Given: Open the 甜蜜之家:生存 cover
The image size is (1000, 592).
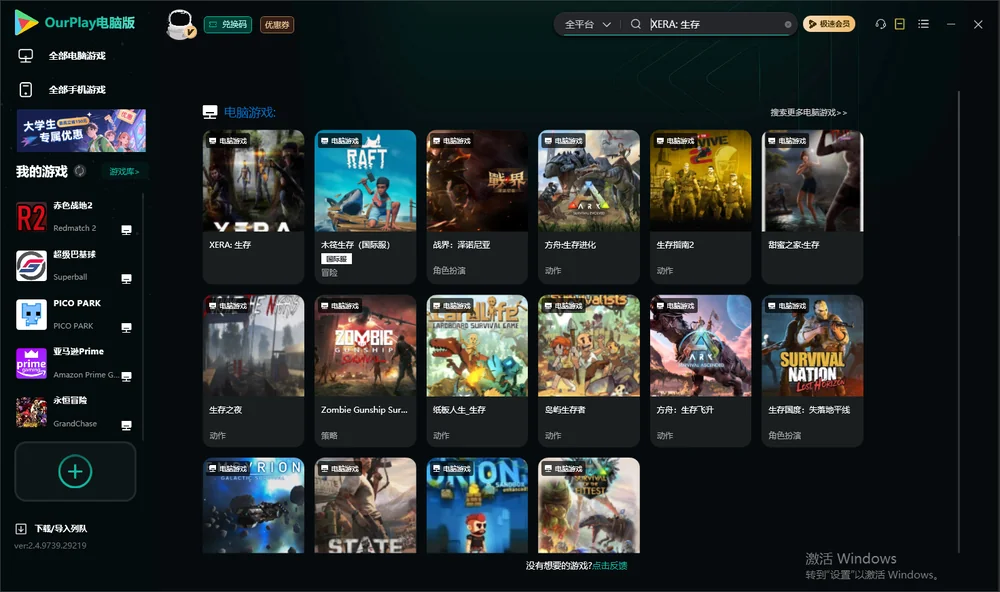Looking at the screenshot, I should coord(812,181).
